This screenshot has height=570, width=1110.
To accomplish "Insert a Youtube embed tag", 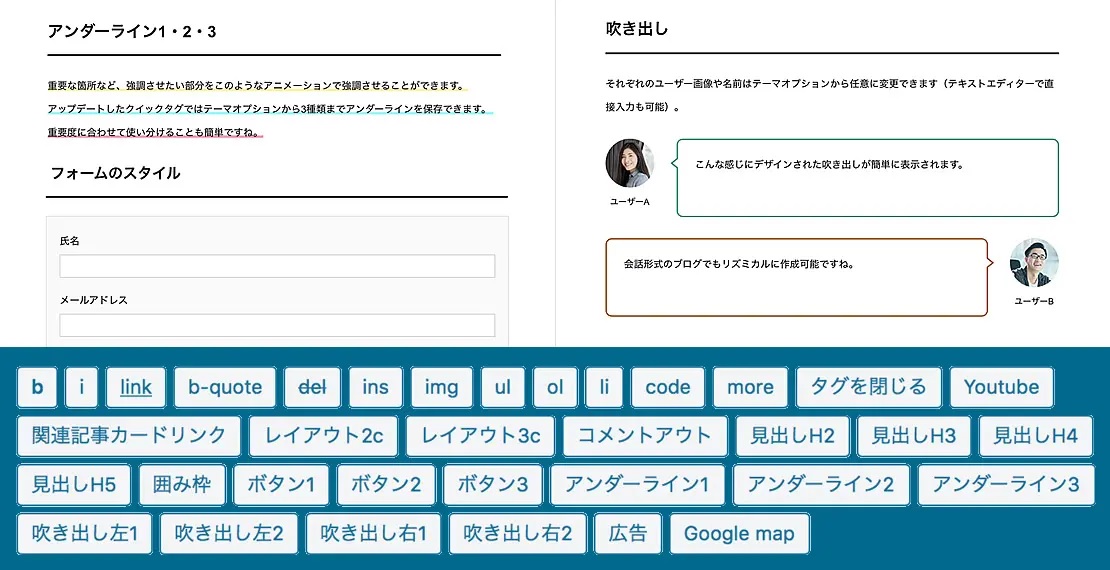I will [x=1001, y=387].
